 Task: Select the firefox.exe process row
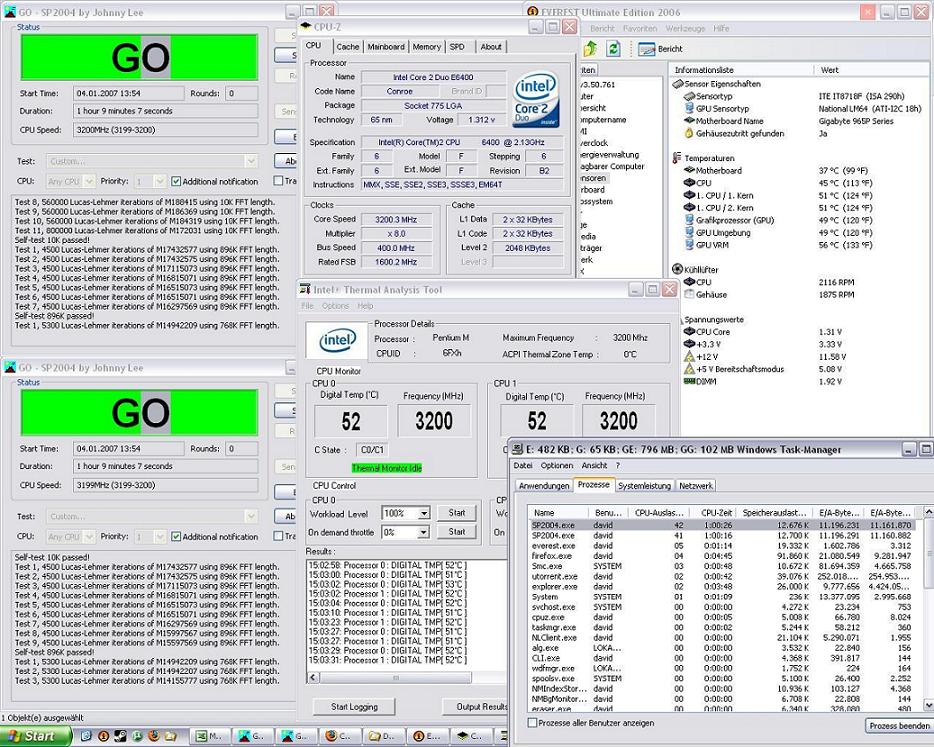pyautogui.click(x=721, y=556)
